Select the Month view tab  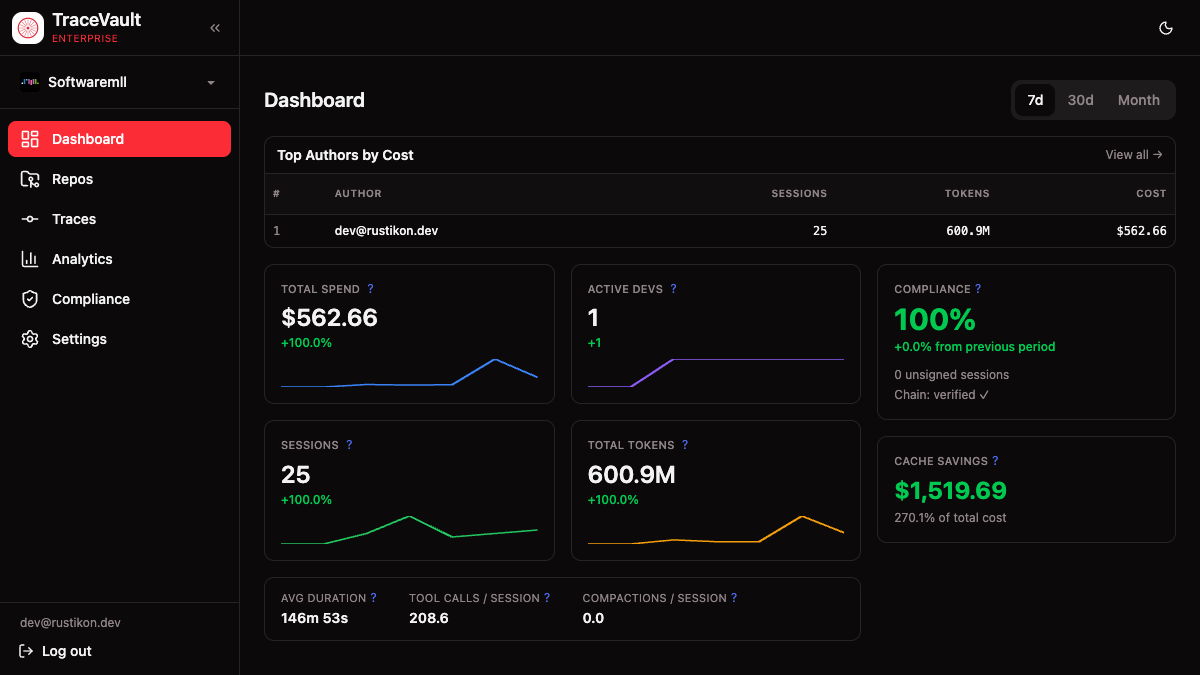pos(1139,99)
